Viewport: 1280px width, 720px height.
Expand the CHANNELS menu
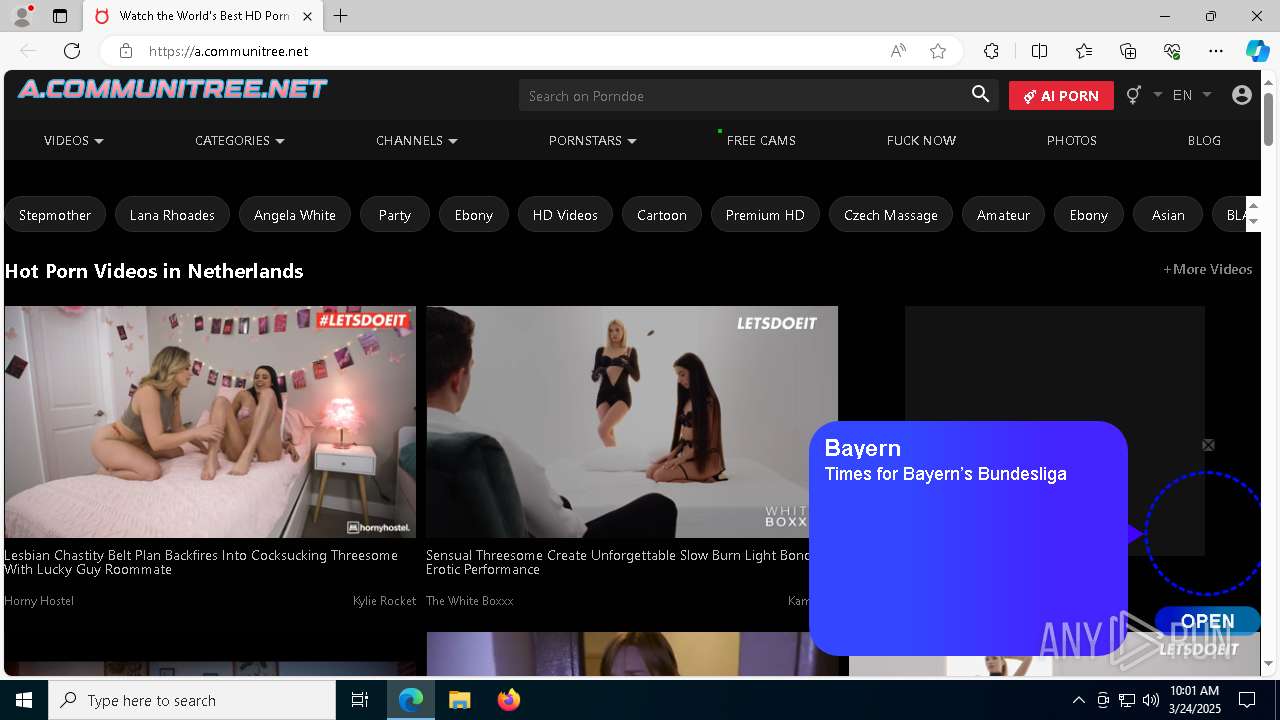point(417,141)
